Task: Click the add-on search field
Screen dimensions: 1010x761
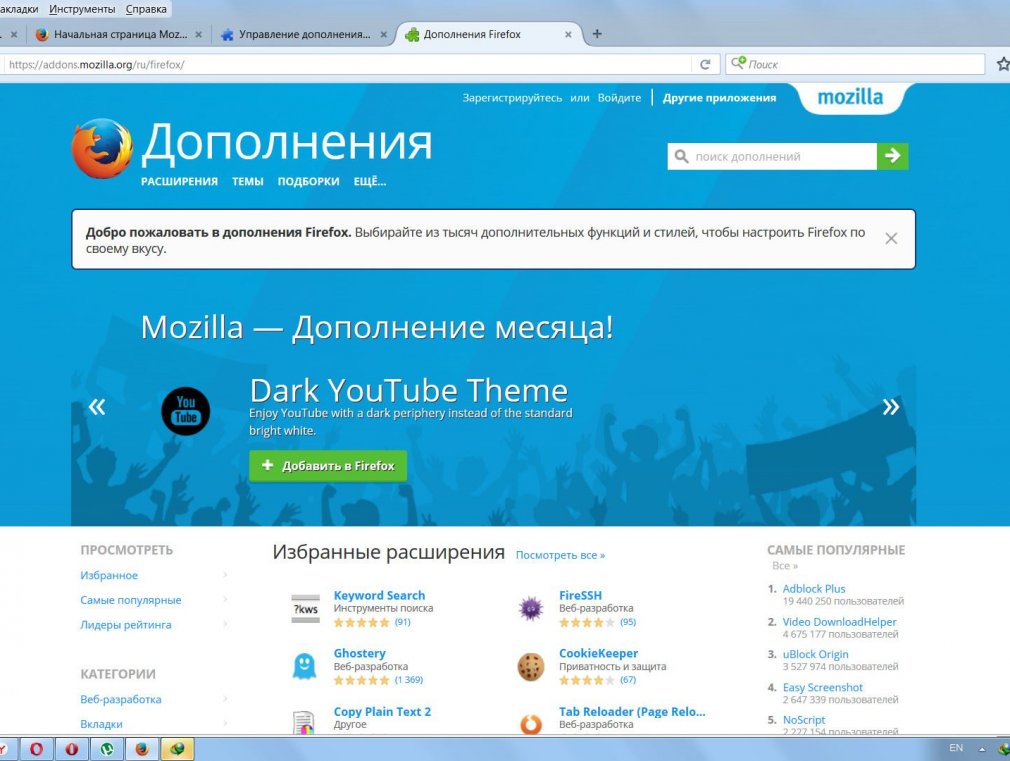Action: point(772,156)
